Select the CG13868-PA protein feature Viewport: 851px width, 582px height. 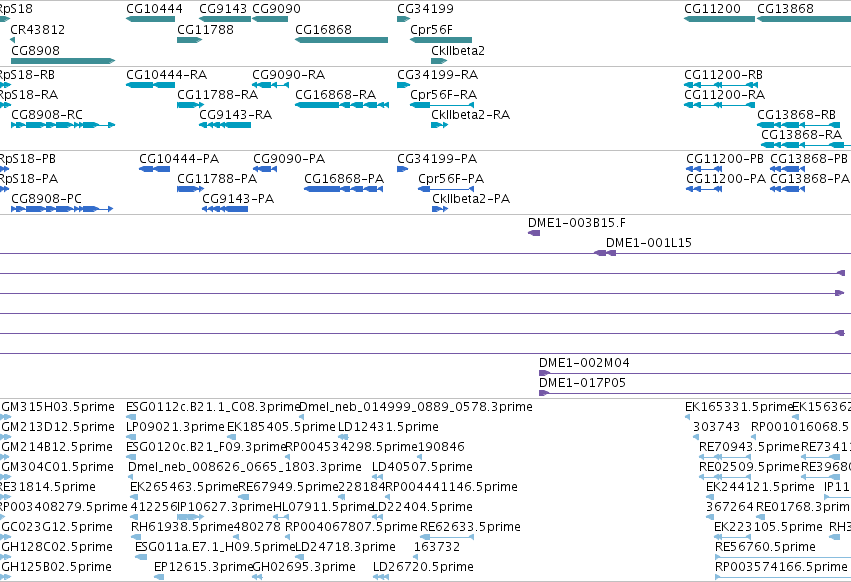788,189
